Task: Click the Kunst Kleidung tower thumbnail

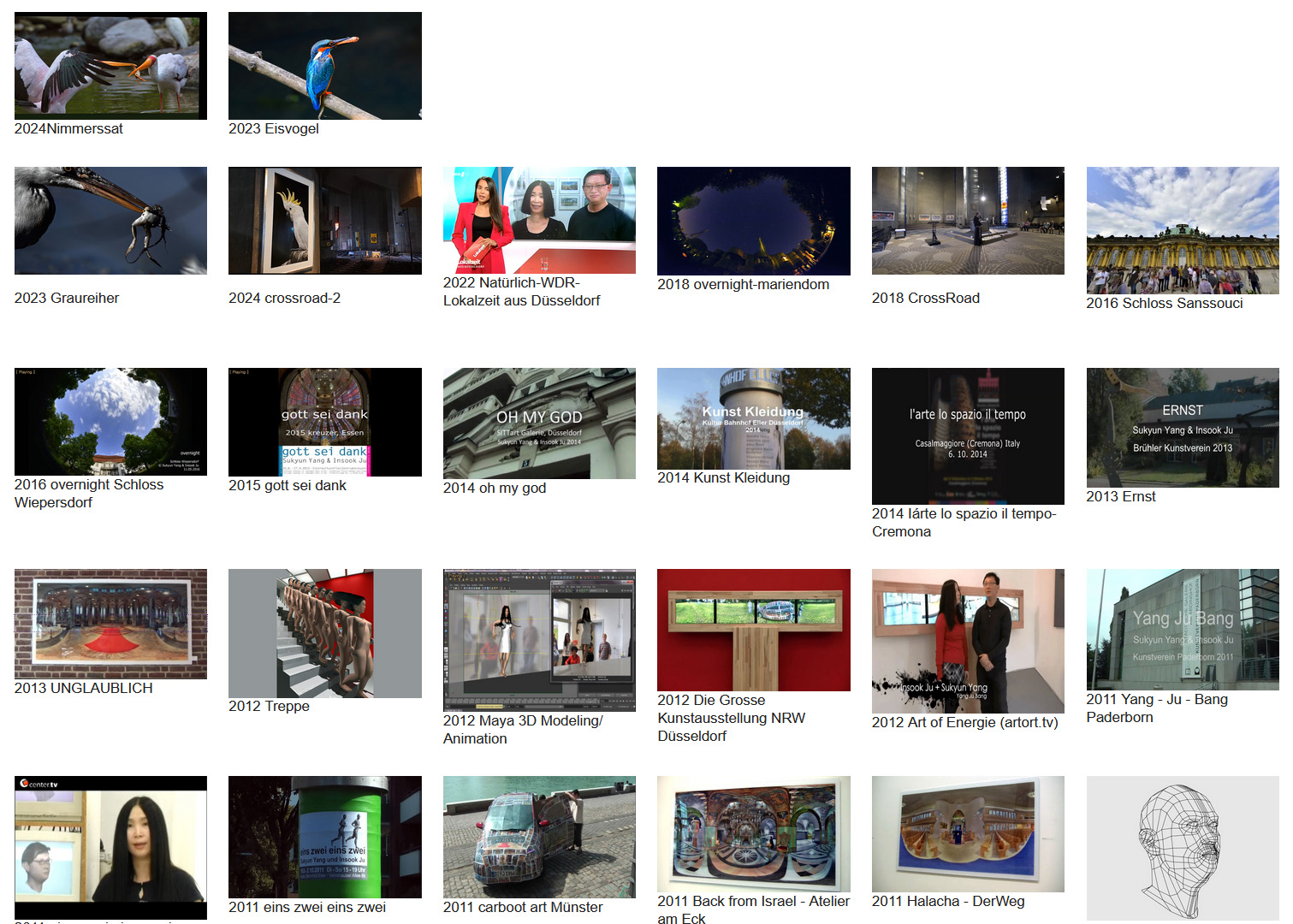Action: 753,418
